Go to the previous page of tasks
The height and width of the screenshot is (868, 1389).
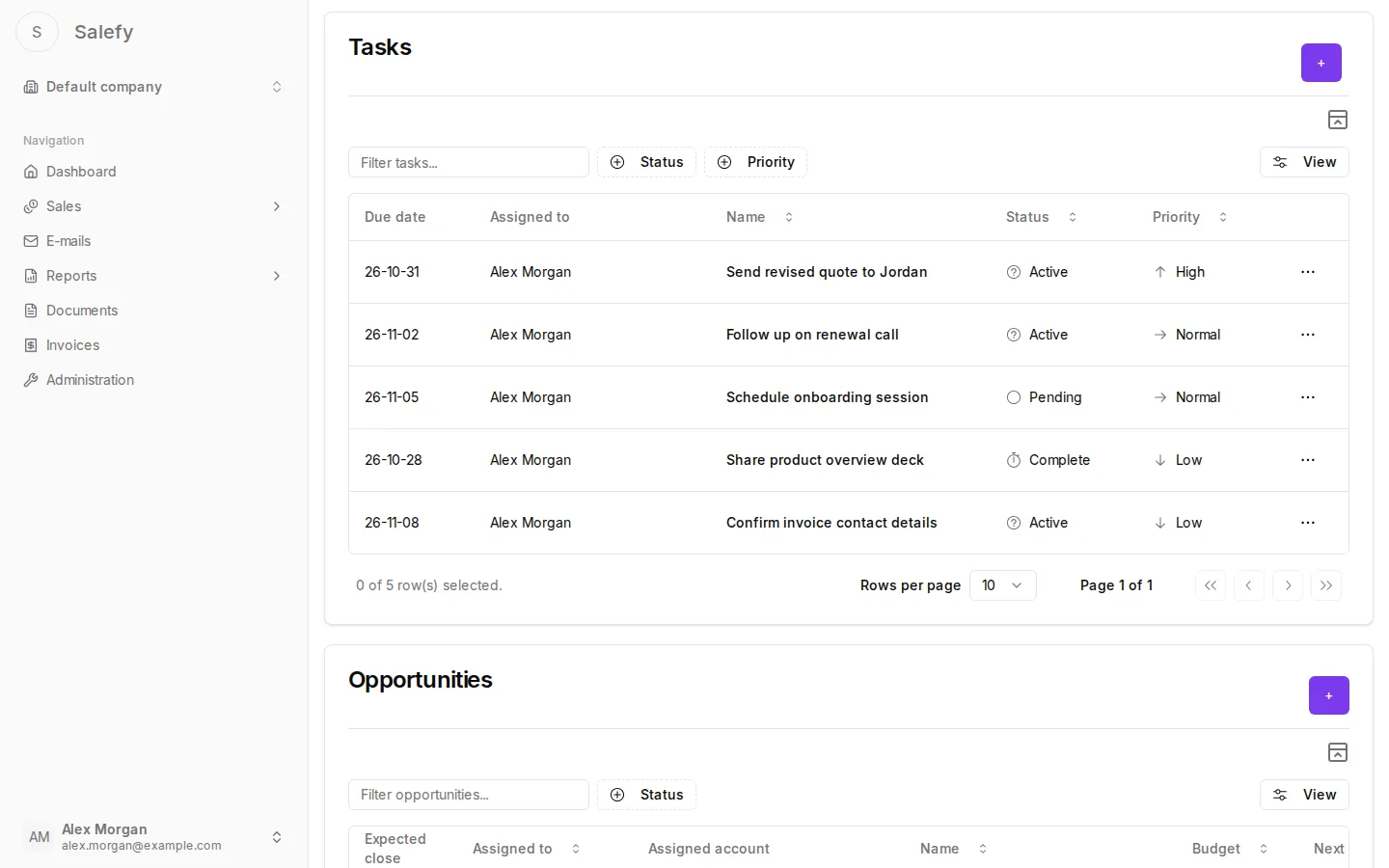tap(1249, 585)
